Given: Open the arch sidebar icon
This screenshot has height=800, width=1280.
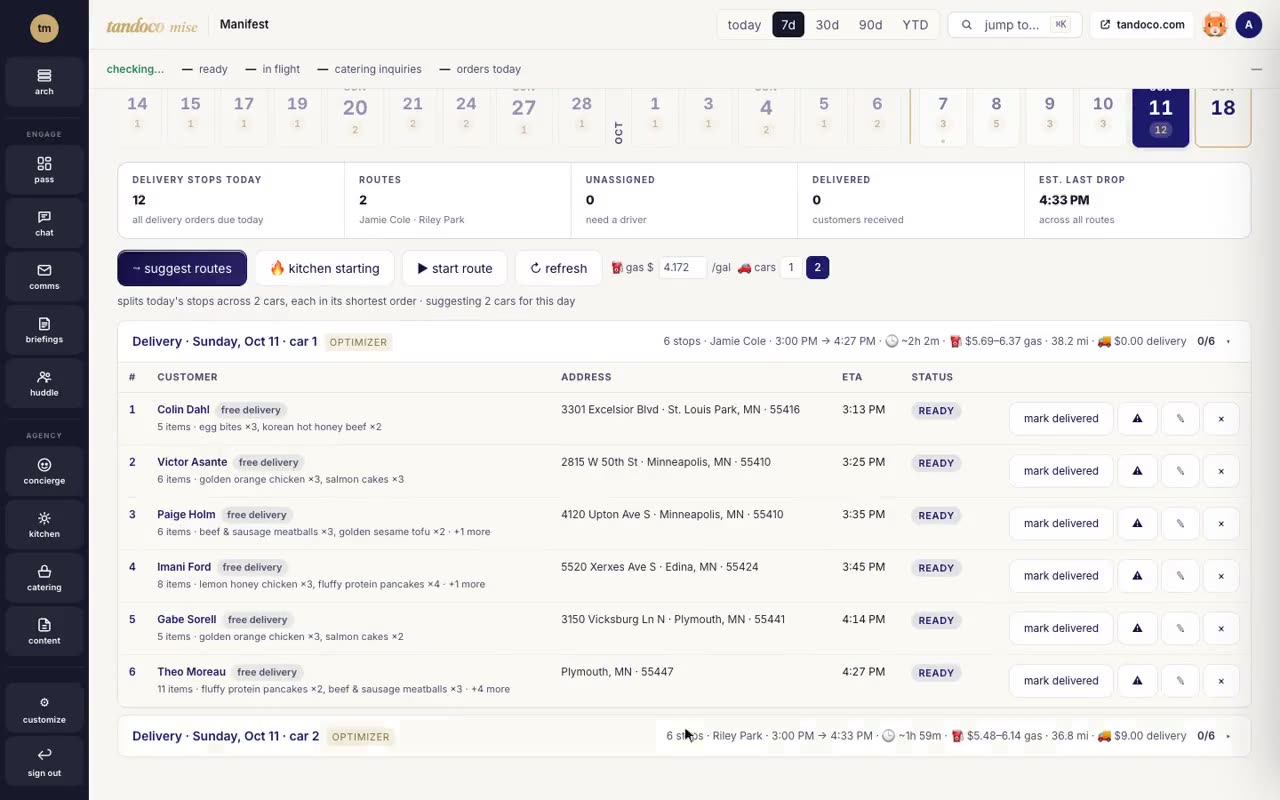Looking at the screenshot, I should 44,82.
